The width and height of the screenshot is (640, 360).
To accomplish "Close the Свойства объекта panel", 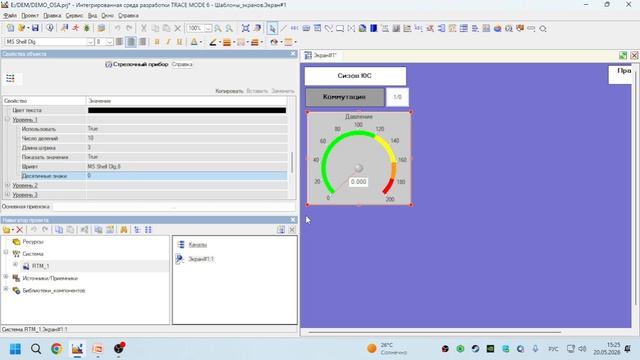I will (293, 53).
